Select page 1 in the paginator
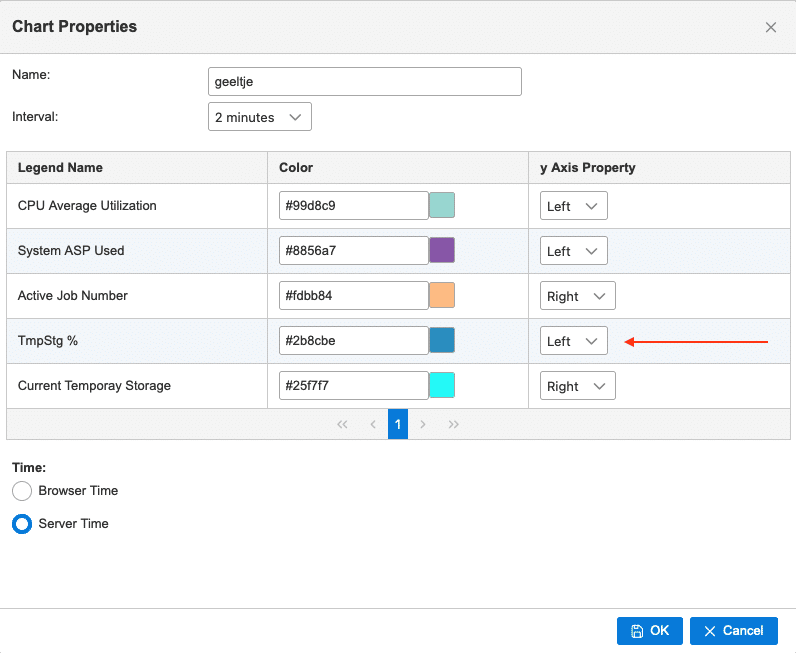796x653 pixels. click(x=398, y=424)
